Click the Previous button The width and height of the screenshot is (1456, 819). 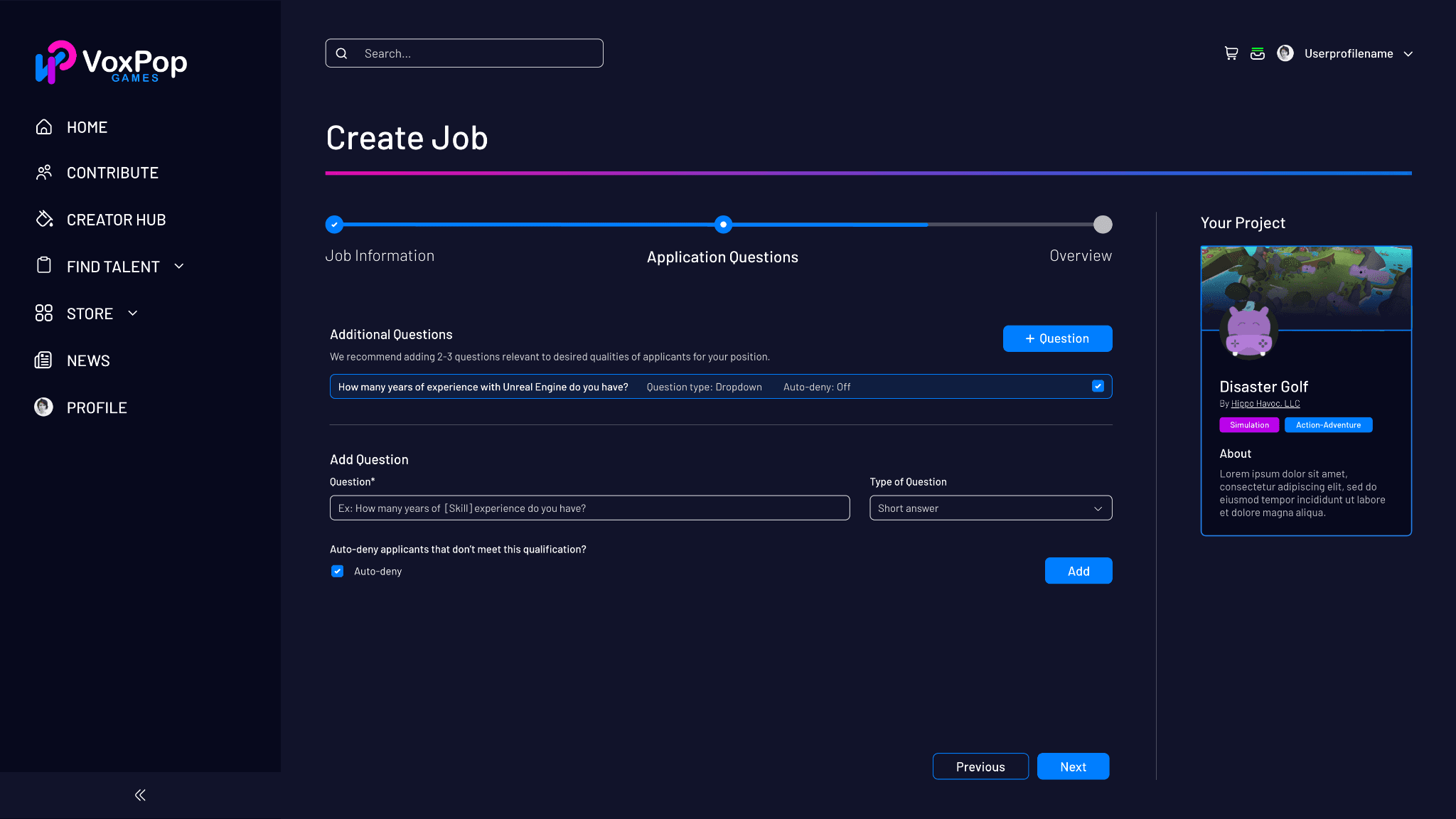[980, 766]
